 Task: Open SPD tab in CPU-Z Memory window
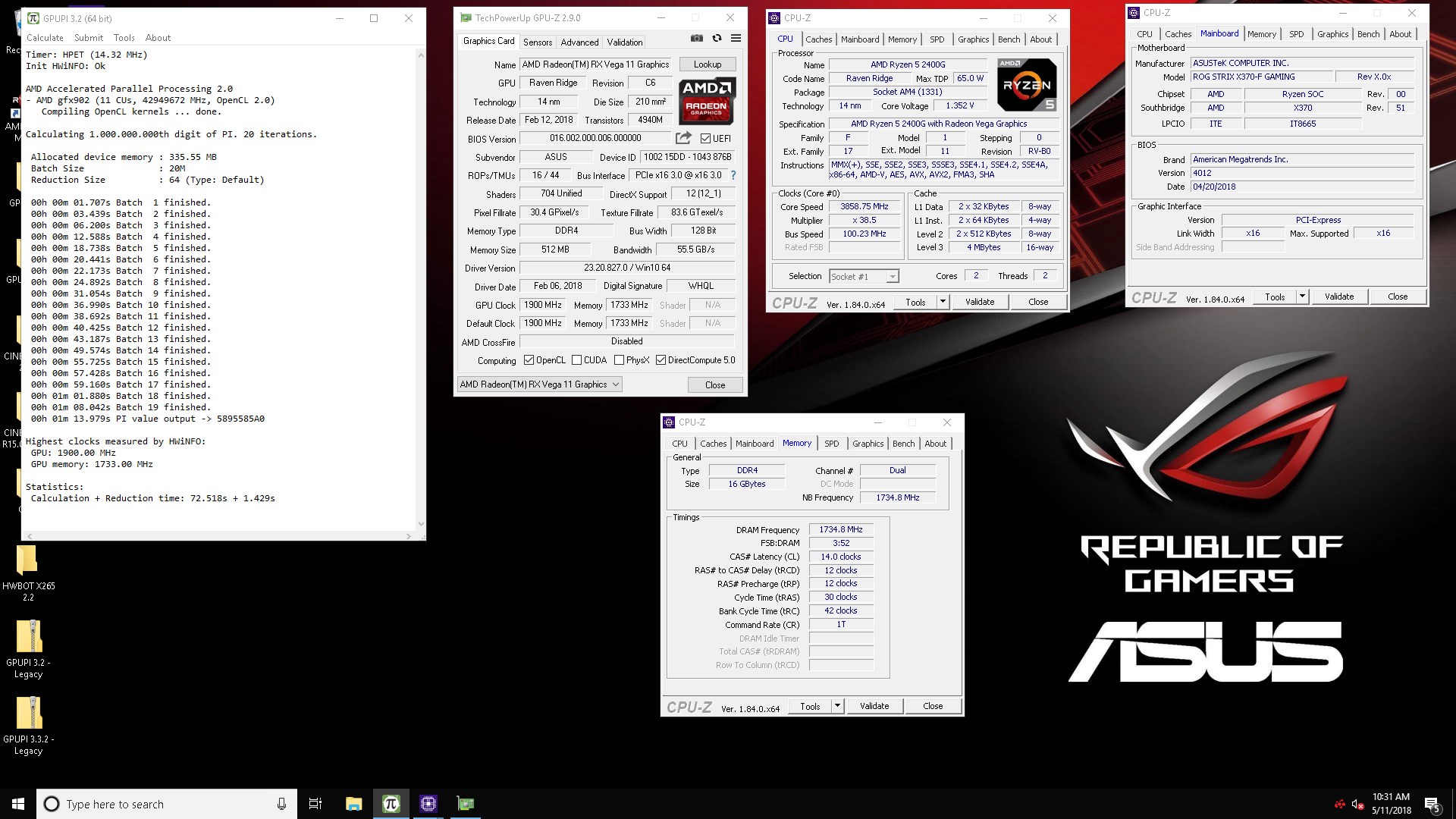pyautogui.click(x=831, y=444)
